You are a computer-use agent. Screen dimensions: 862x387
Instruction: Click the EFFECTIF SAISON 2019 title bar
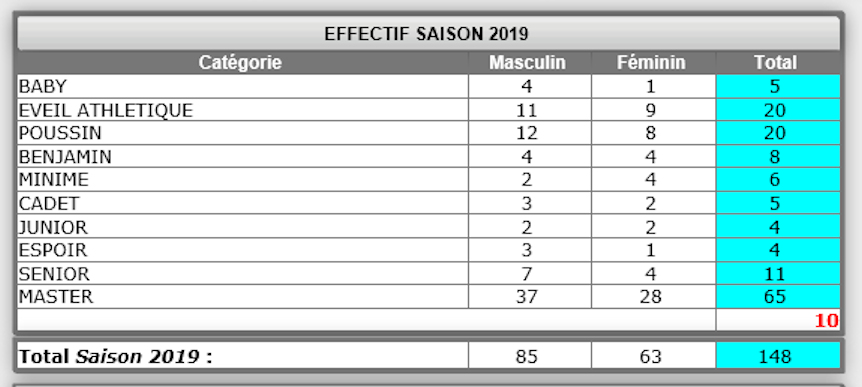pos(428,34)
